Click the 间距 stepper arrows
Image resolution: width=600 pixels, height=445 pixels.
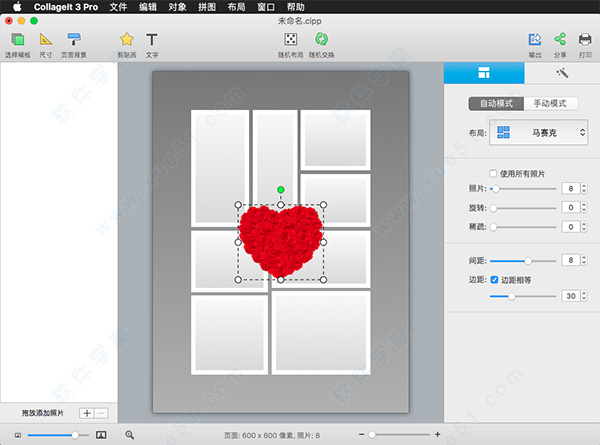point(584,260)
